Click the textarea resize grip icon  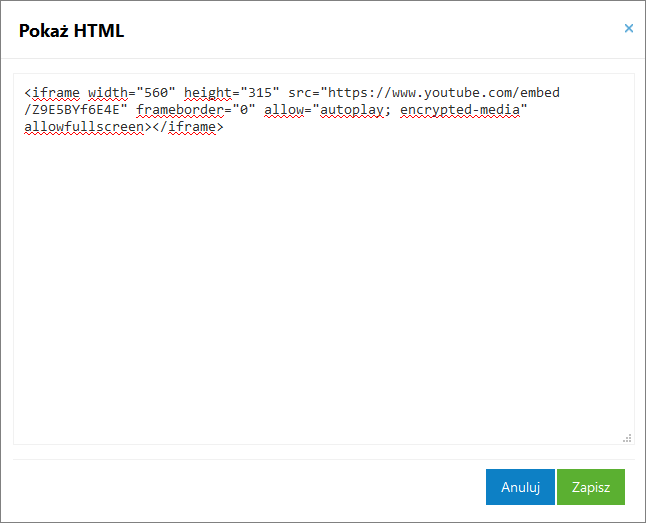pyautogui.click(x=627, y=439)
